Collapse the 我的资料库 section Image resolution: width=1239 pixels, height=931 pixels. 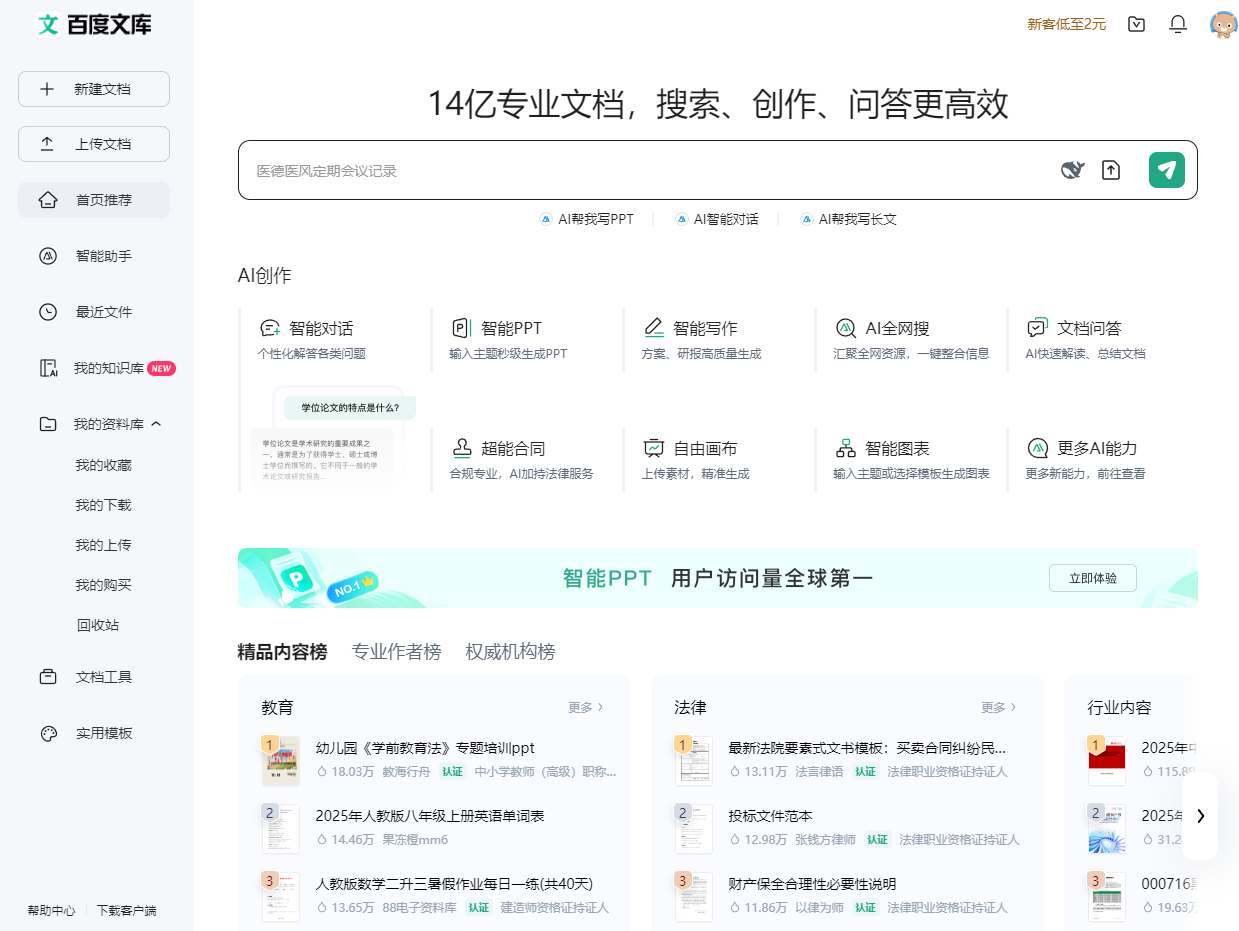point(156,424)
